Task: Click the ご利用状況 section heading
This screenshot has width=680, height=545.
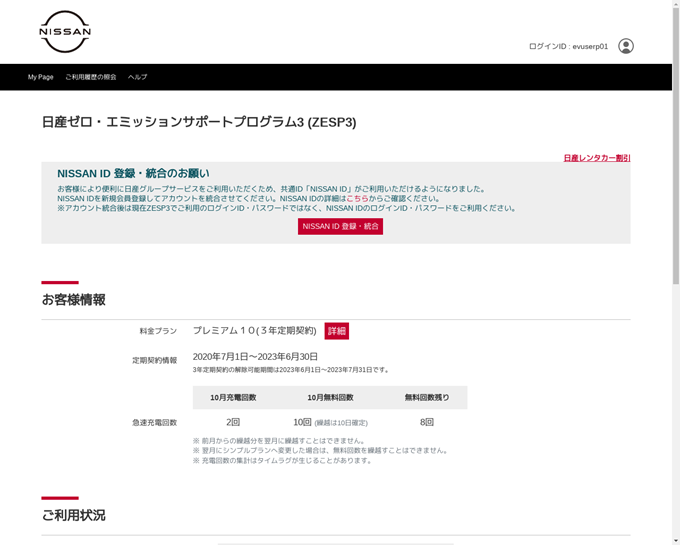Action: click(73, 515)
